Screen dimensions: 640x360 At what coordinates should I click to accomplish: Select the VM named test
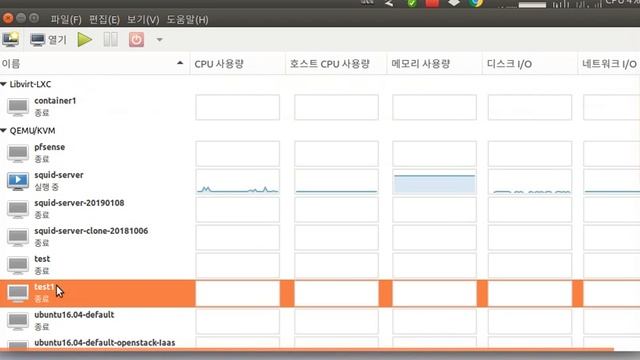[320, 264]
